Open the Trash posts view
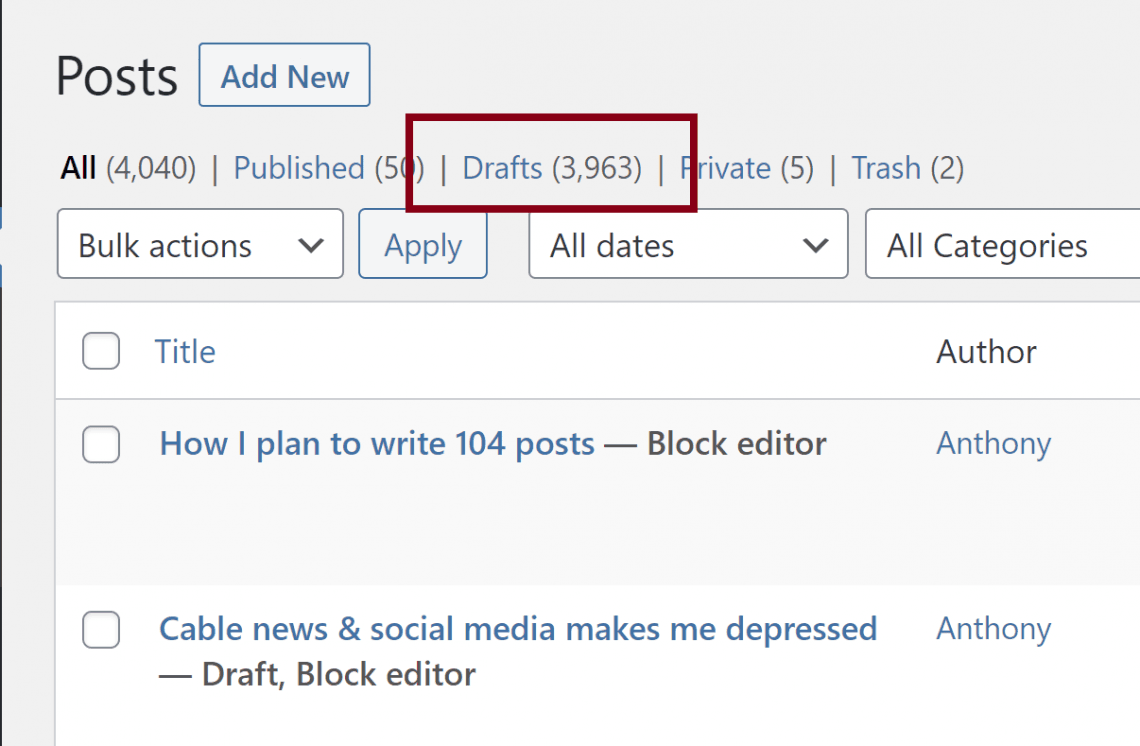 point(886,169)
